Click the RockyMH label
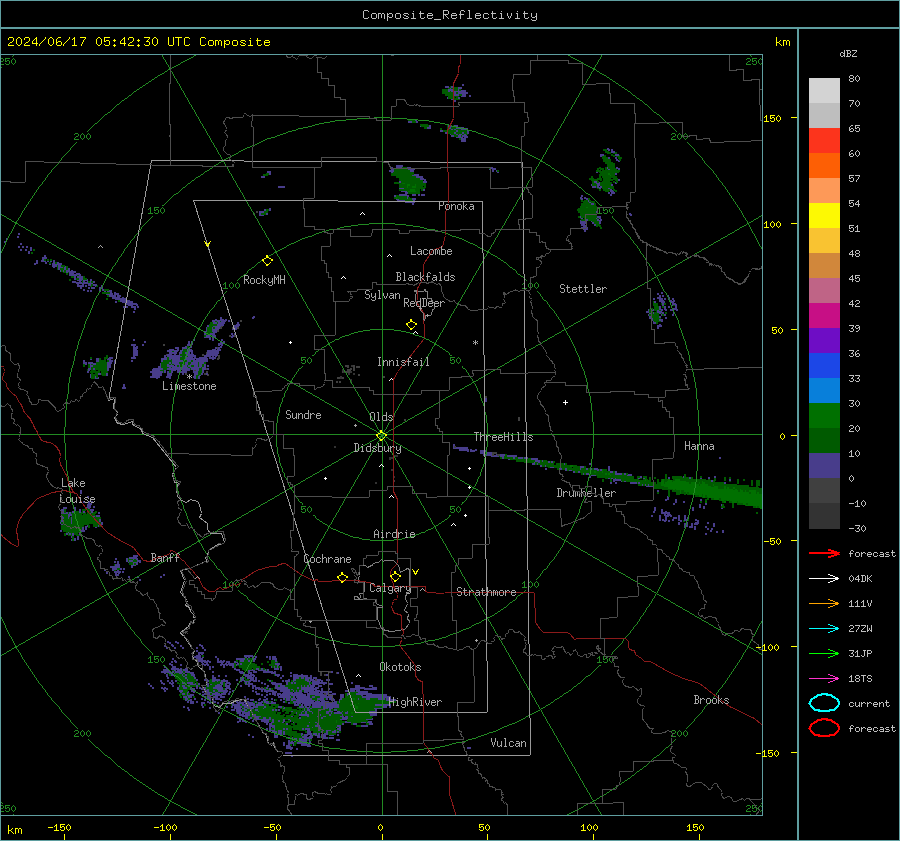Image resolution: width=900 pixels, height=841 pixels. pos(264,280)
